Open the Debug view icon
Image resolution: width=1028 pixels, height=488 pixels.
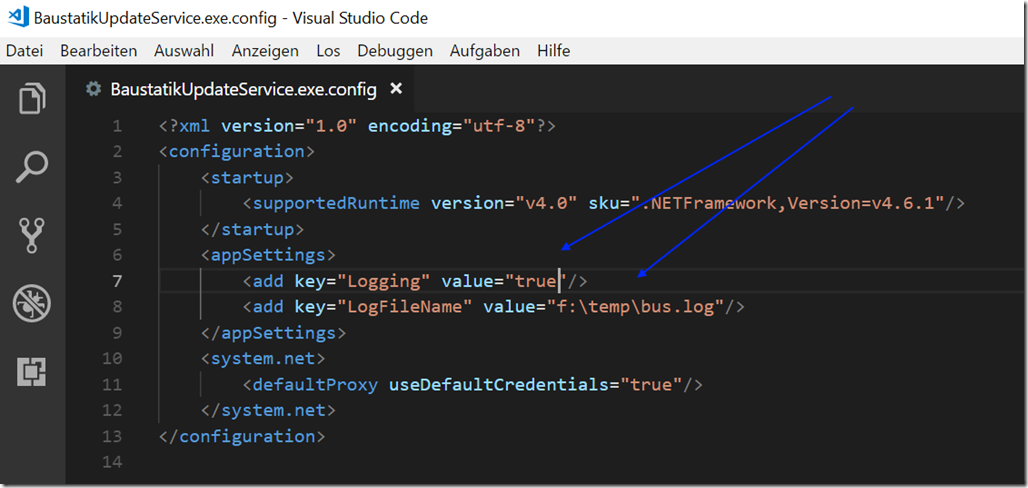tap(32, 304)
